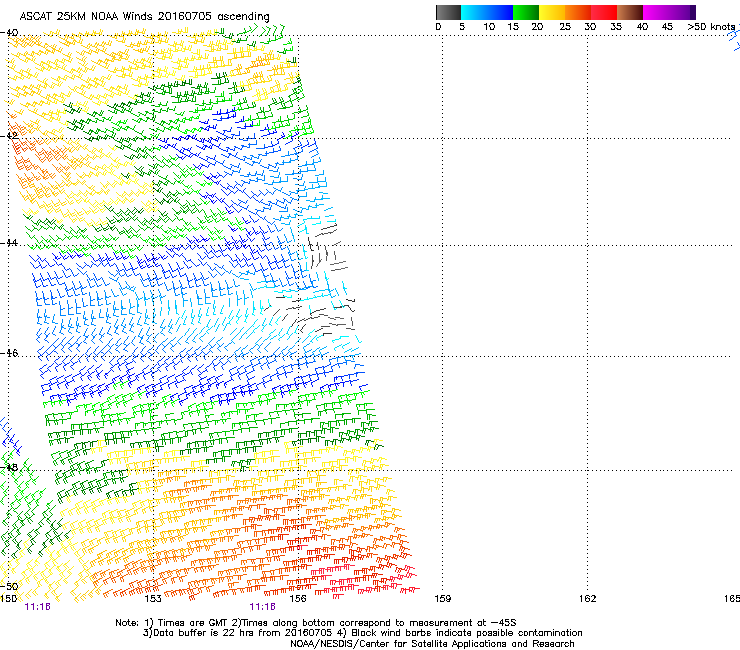740x650 pixels.
Task: Pick the yellow 20-25 knots legend swatch
Action: click(x=552, y=12)
